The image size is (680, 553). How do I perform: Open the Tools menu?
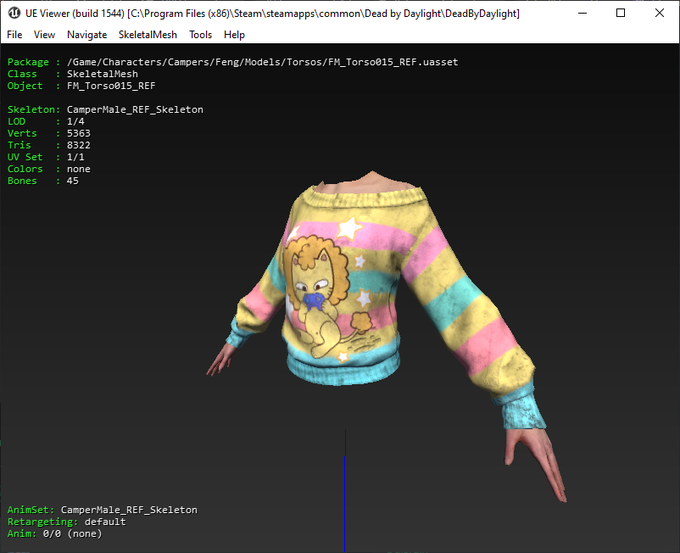[200, 35]
